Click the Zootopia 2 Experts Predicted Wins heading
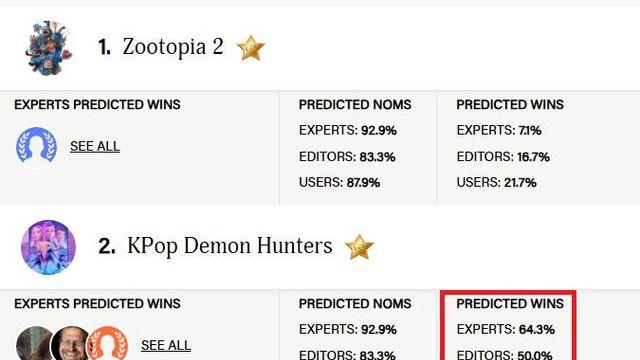Viewport: 640px width, 360px height. [x=97, y=104]
